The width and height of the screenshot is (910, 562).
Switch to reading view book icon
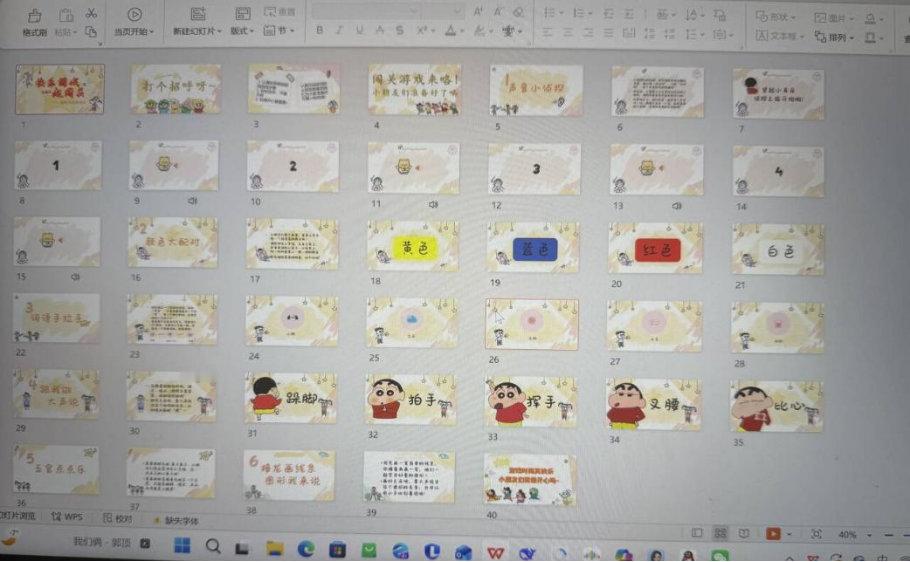tap(744, 533)
